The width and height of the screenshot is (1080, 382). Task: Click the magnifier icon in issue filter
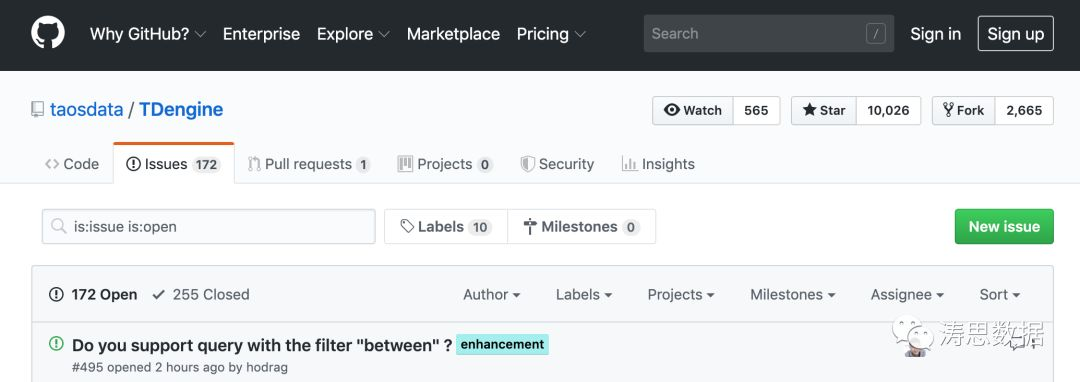tap(59, 226)
